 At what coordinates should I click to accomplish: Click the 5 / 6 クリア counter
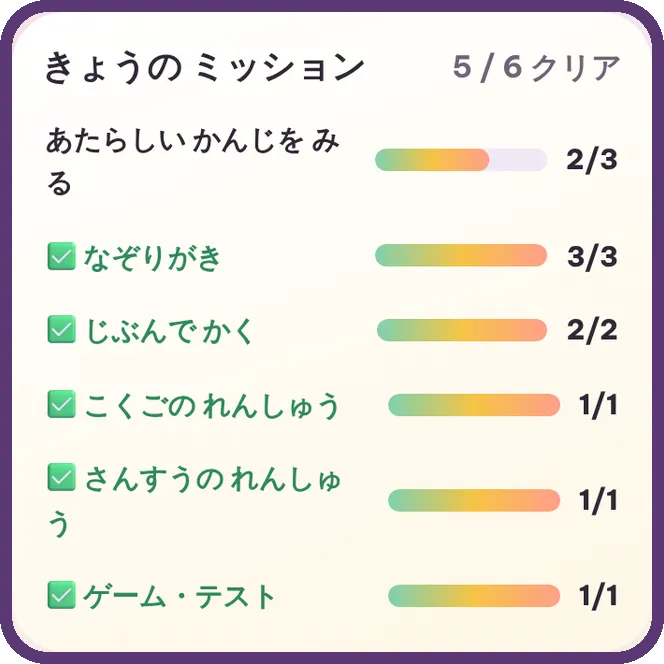click(537, 67)
